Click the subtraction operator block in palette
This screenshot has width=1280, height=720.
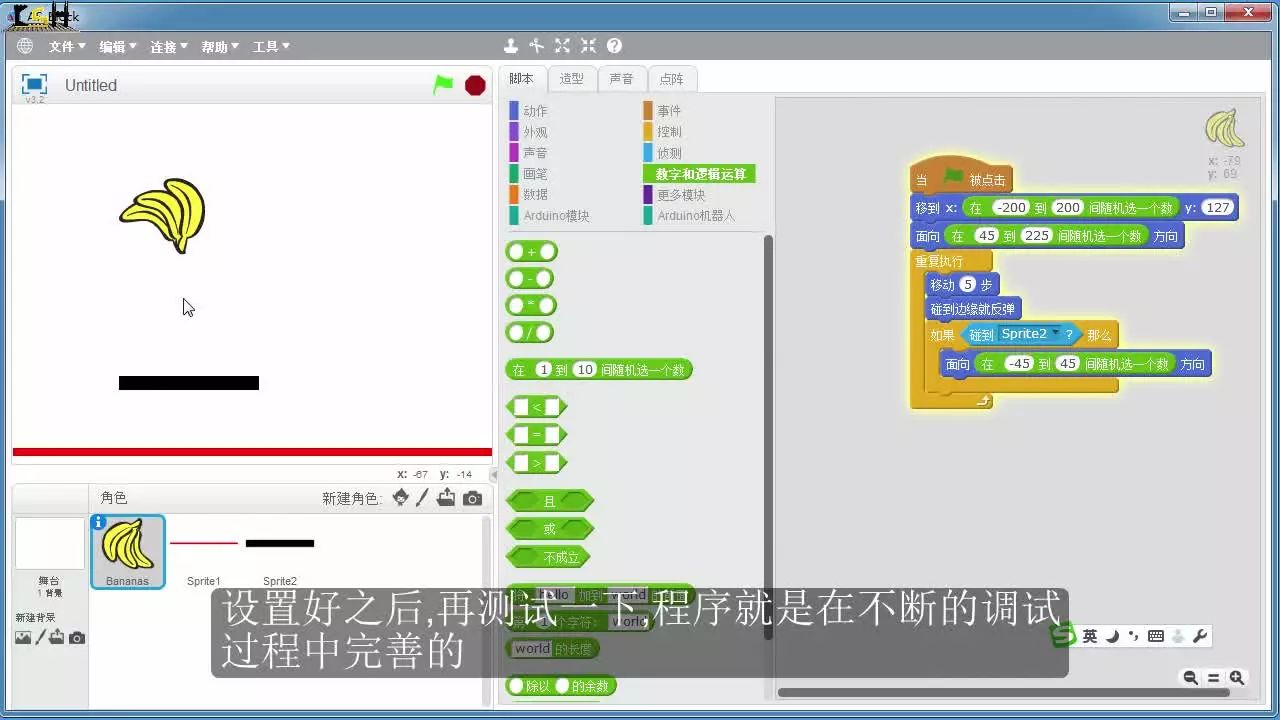click(x=530, y=279)
